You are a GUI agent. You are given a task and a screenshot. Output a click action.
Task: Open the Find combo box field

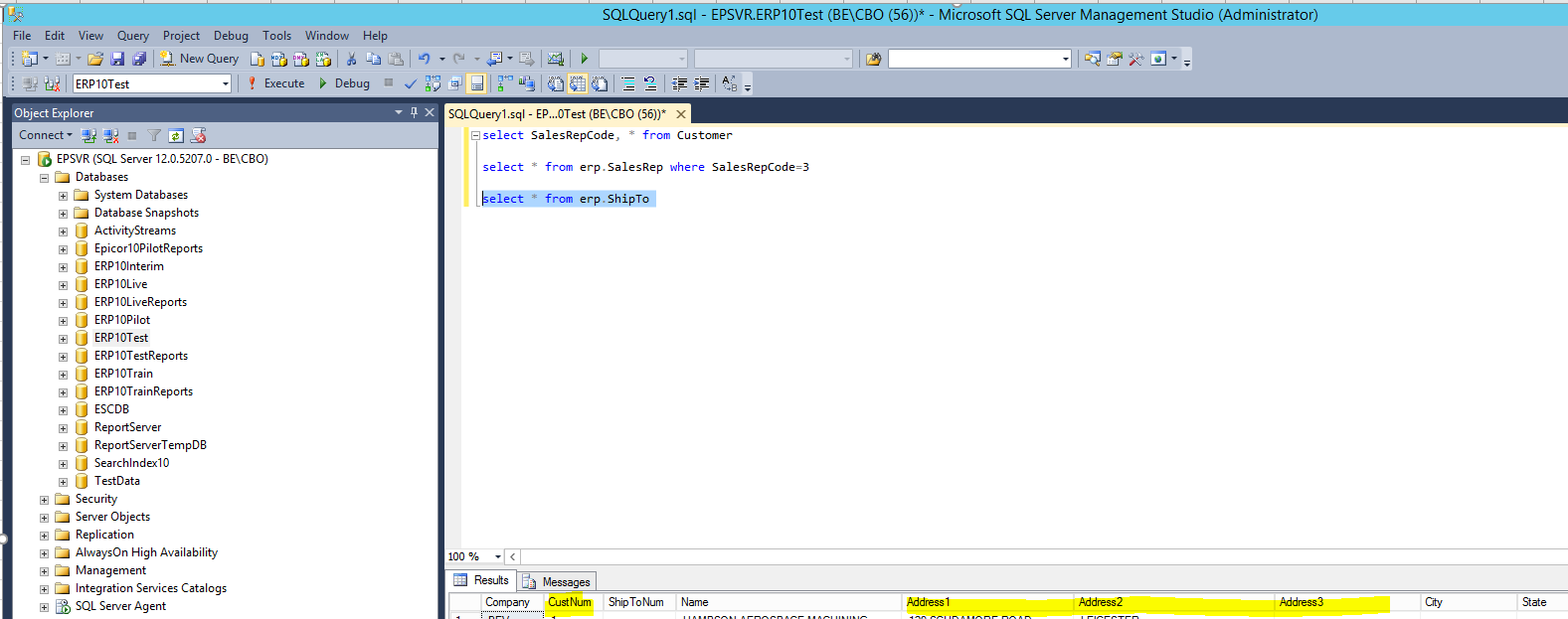[x=979, y=59]
